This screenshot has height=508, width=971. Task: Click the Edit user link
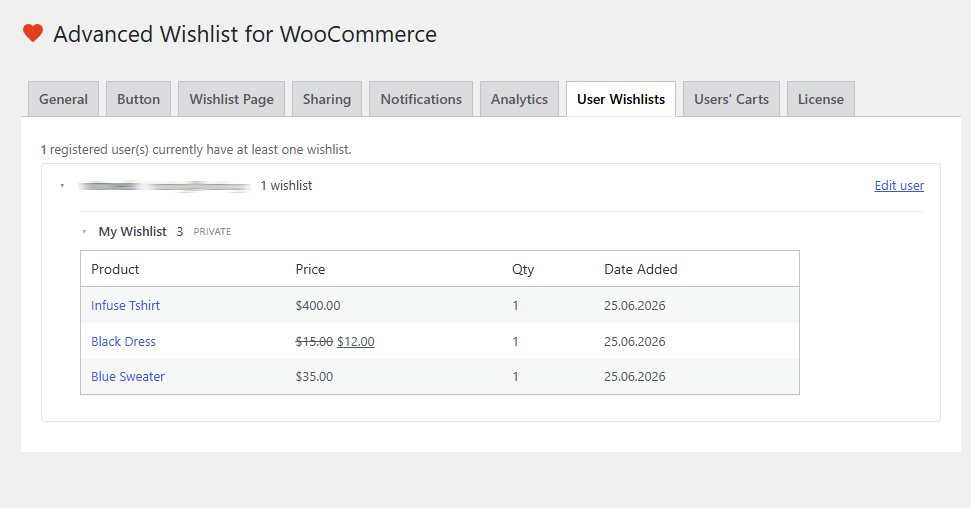pos(899,185)
